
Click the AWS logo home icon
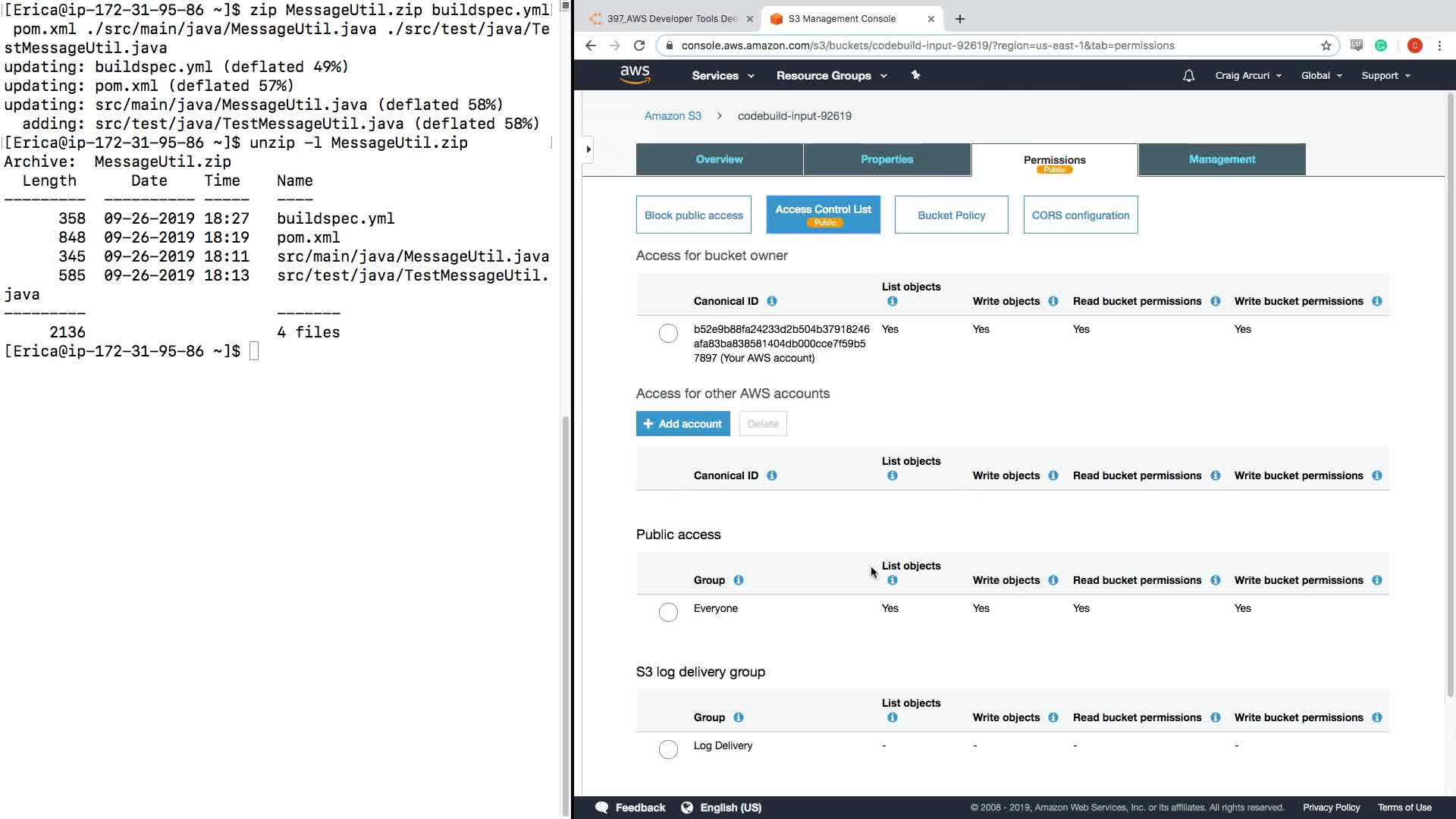635,75
